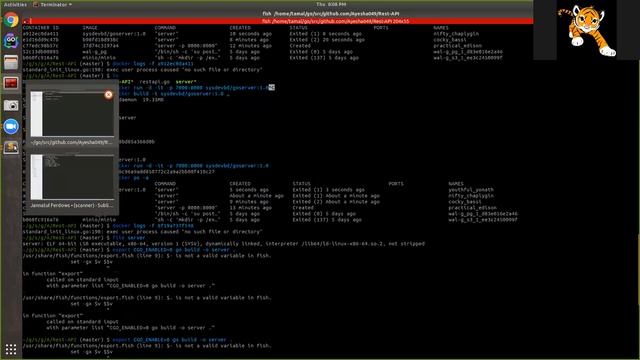This screenshot has width=640, height=360.
Task: Click image ID b06fd16d938c
Action: click(x=100, y=40)
